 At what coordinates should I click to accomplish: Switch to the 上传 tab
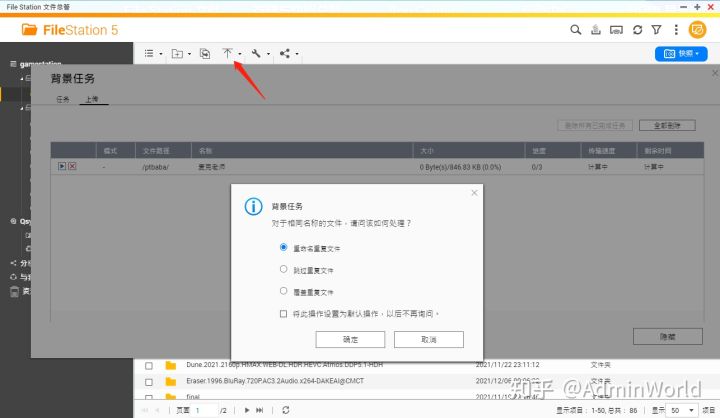(x=91, y=100)
